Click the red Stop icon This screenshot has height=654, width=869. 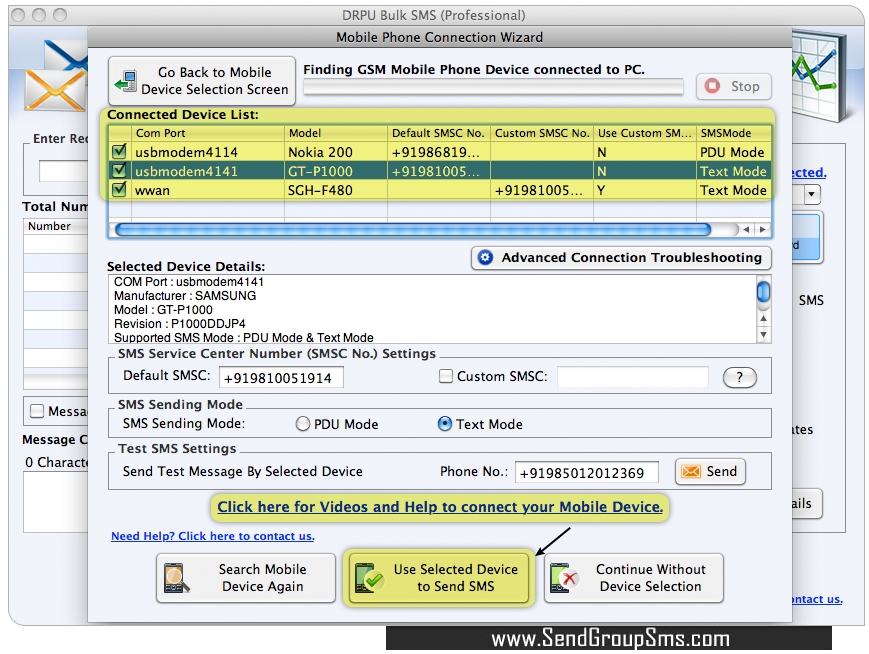[712, 86]
